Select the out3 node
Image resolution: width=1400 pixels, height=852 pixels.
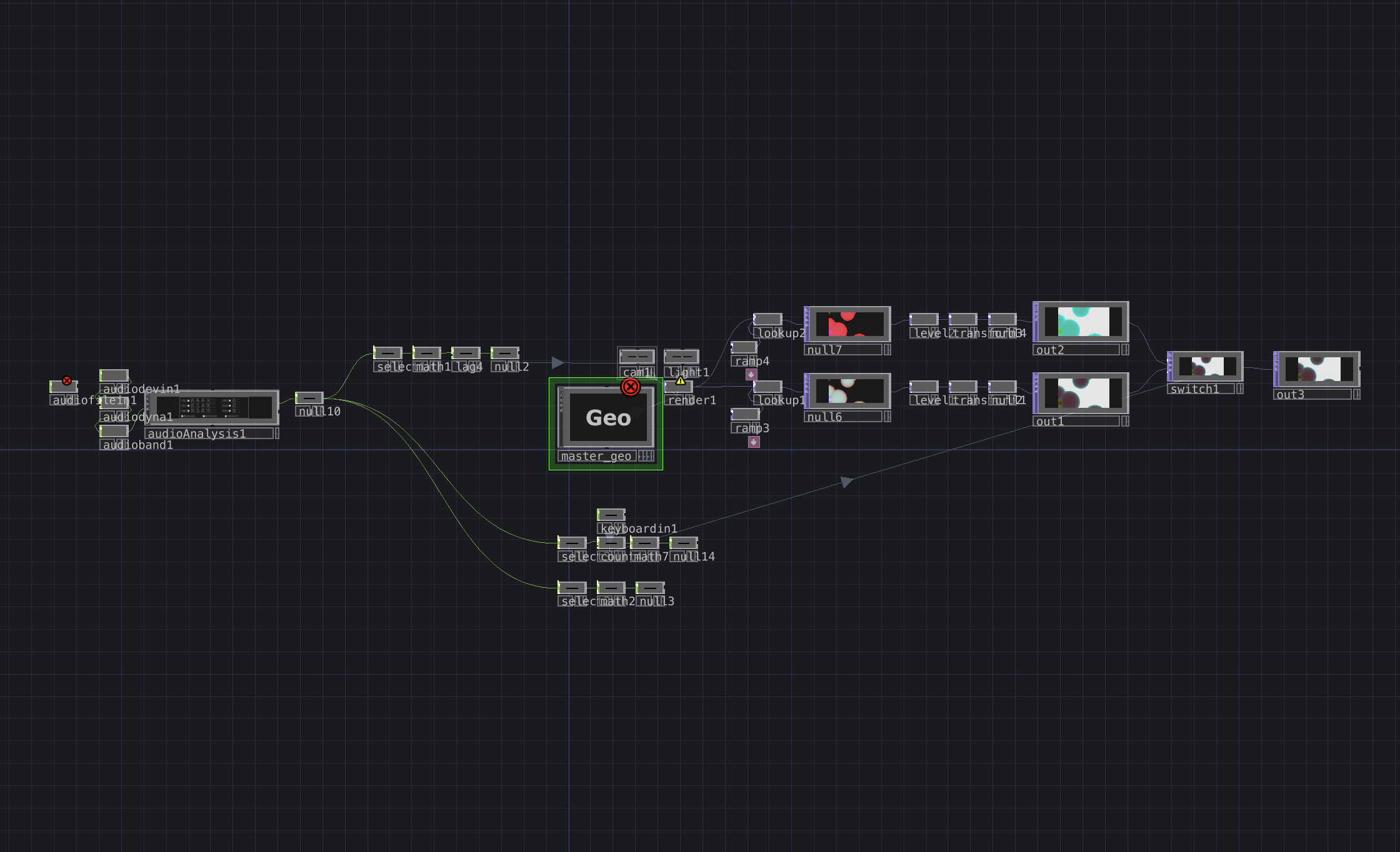coord(1316,369)
